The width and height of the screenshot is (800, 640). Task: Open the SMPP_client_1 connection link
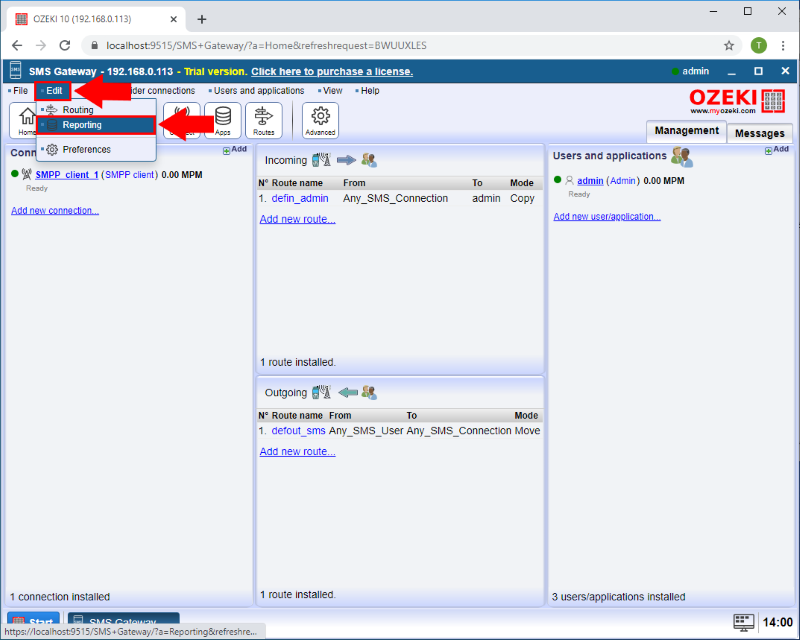(67, 175)
